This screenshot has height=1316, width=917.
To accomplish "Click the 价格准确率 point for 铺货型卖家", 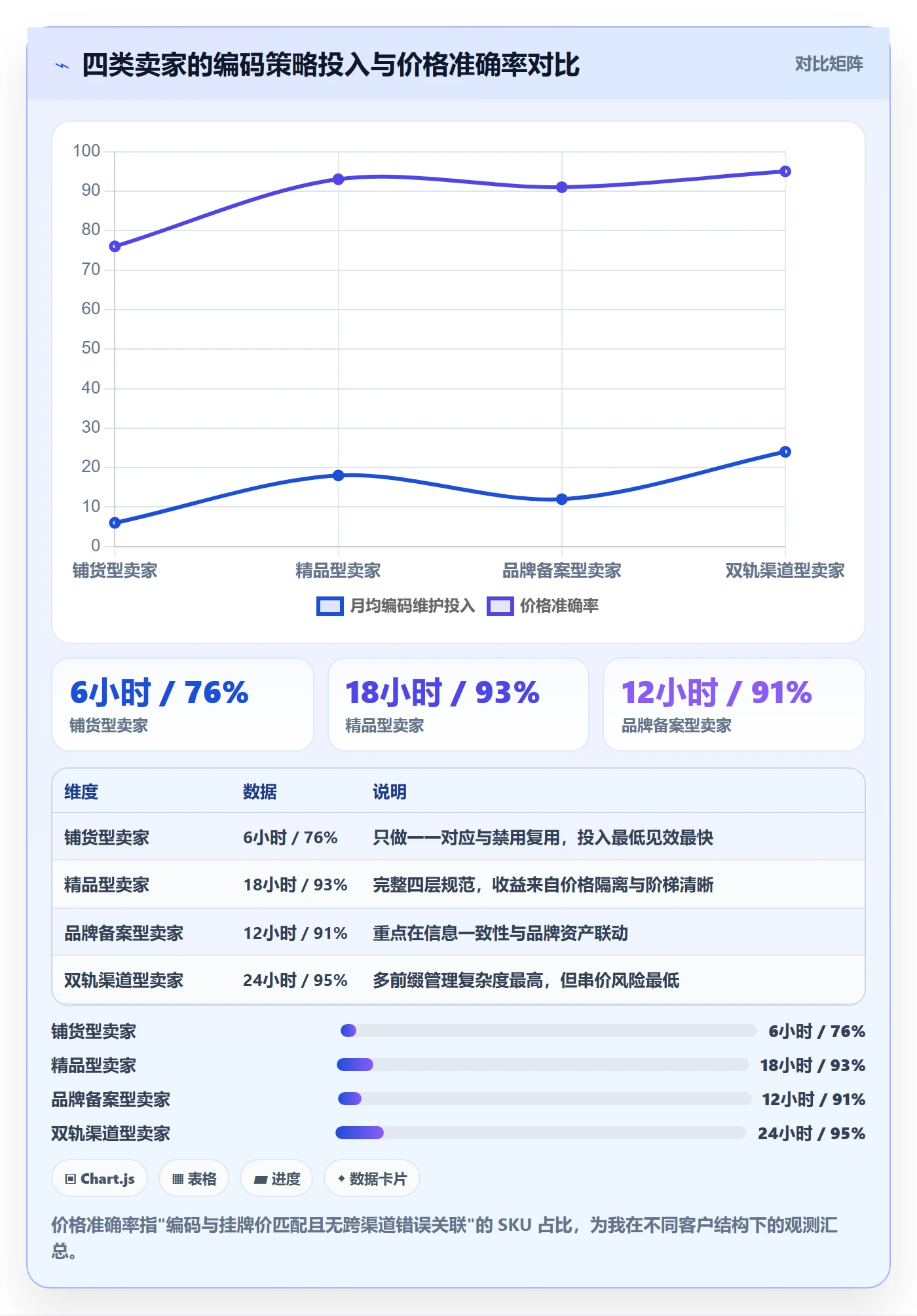I will pyautogui.click(x=115, y=247).
